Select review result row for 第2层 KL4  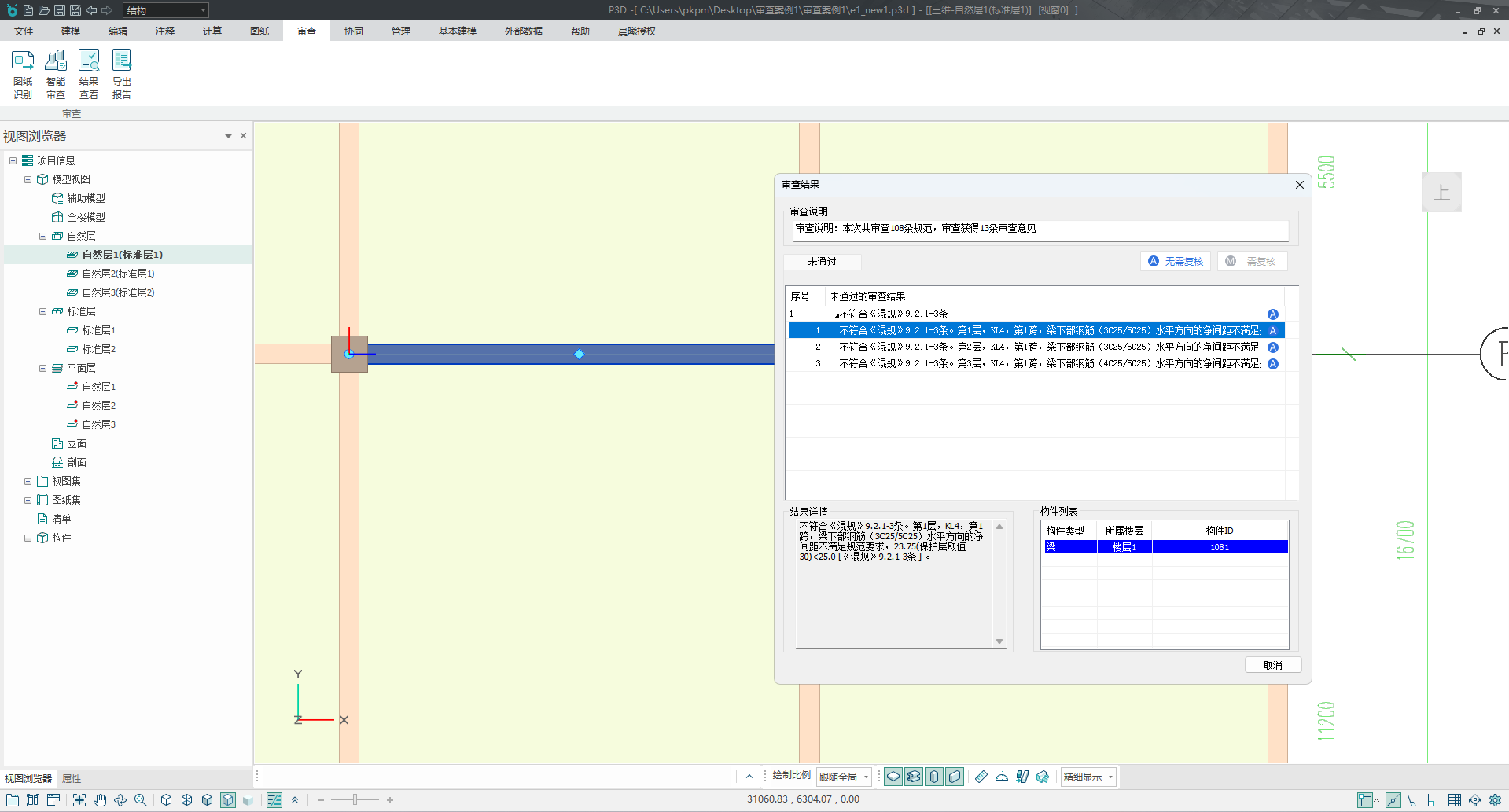click(1046, 347)
